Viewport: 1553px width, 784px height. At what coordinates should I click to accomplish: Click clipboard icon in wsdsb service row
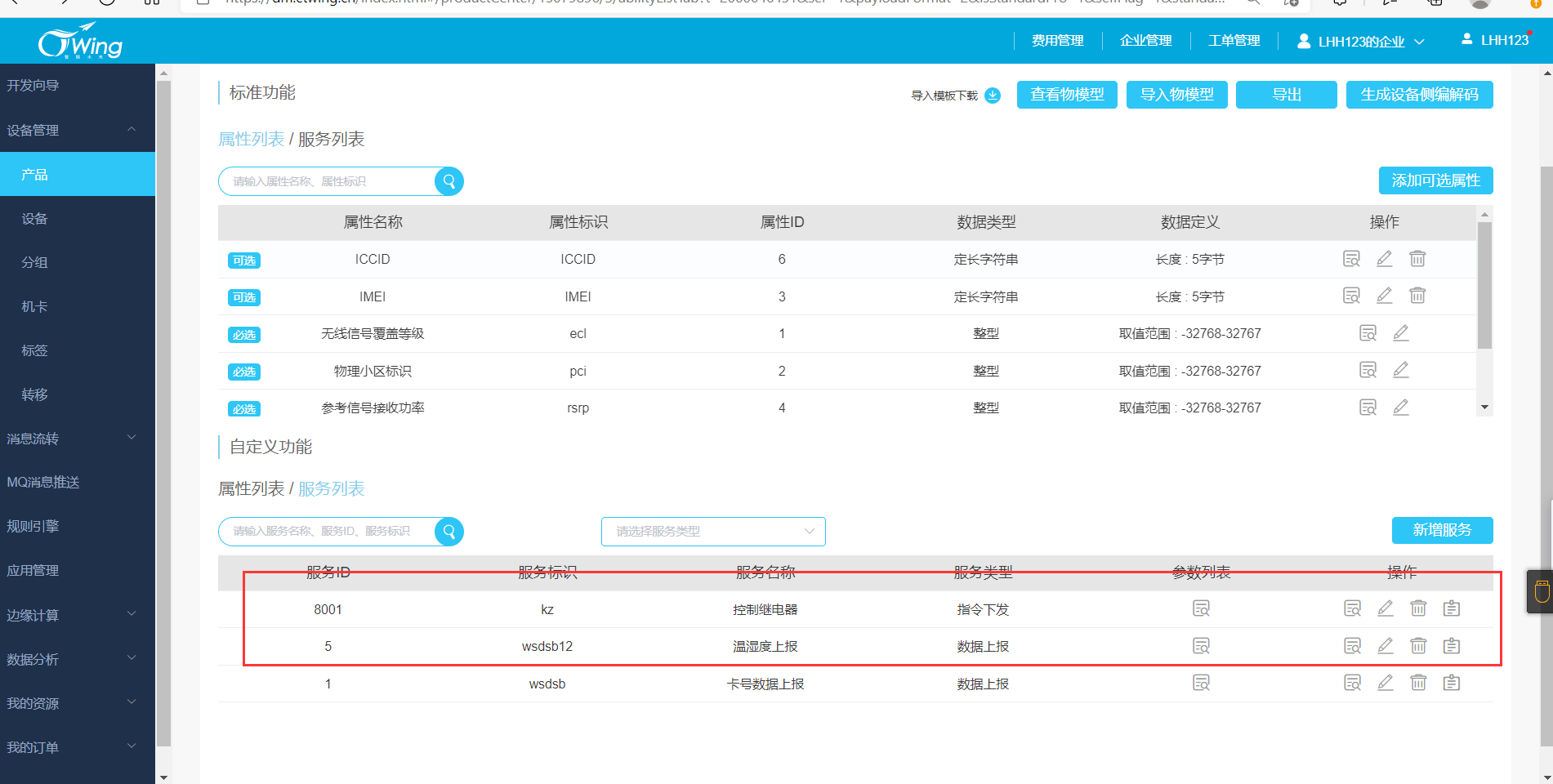pyautogui.click(x=1452, y=683)
